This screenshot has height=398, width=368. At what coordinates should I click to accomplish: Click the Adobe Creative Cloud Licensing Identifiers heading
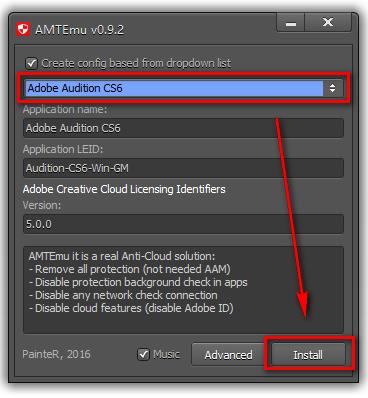click(124, 189)
